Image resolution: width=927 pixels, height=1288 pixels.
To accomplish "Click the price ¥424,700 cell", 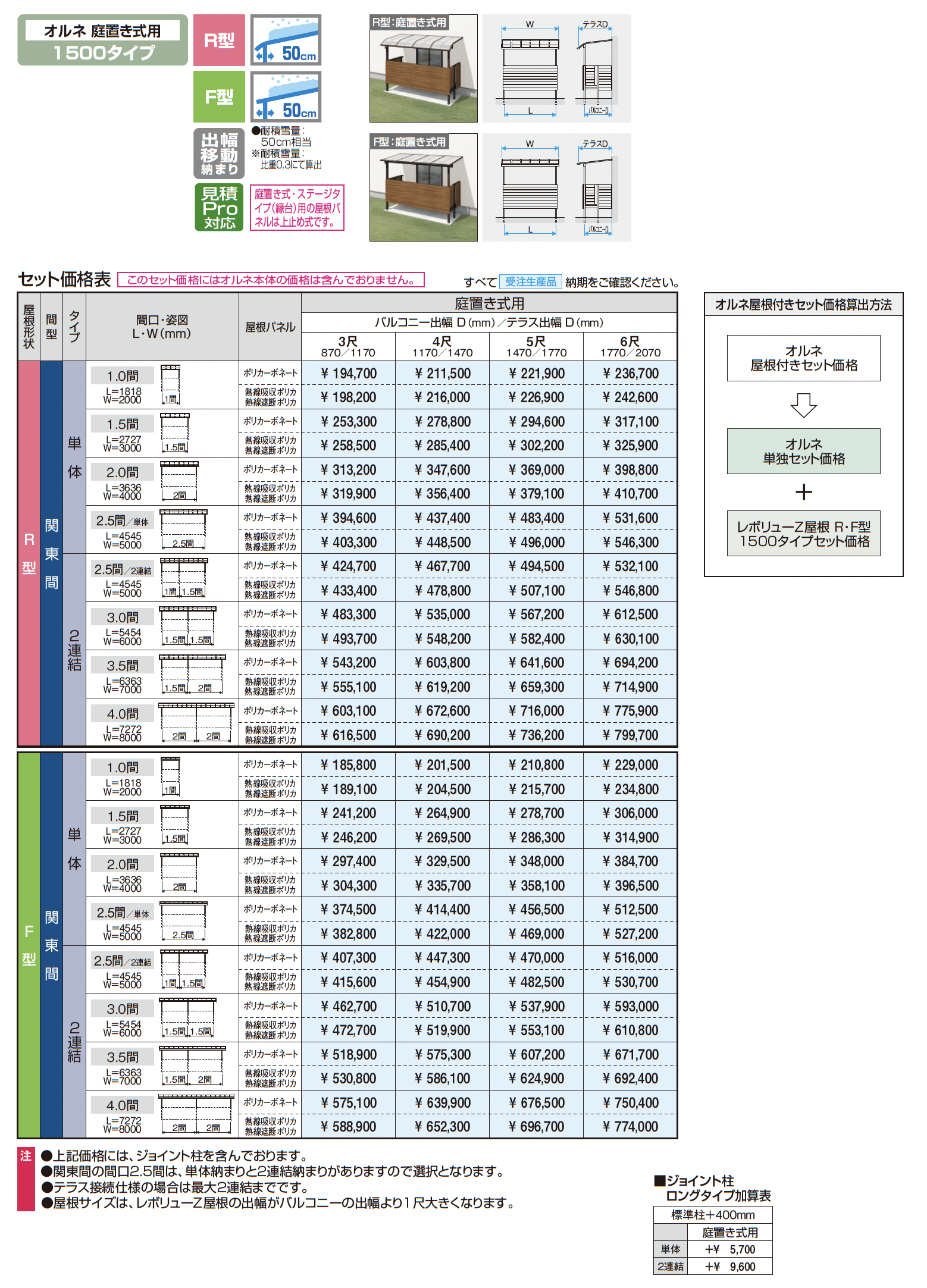I will (x=348, y=566).
